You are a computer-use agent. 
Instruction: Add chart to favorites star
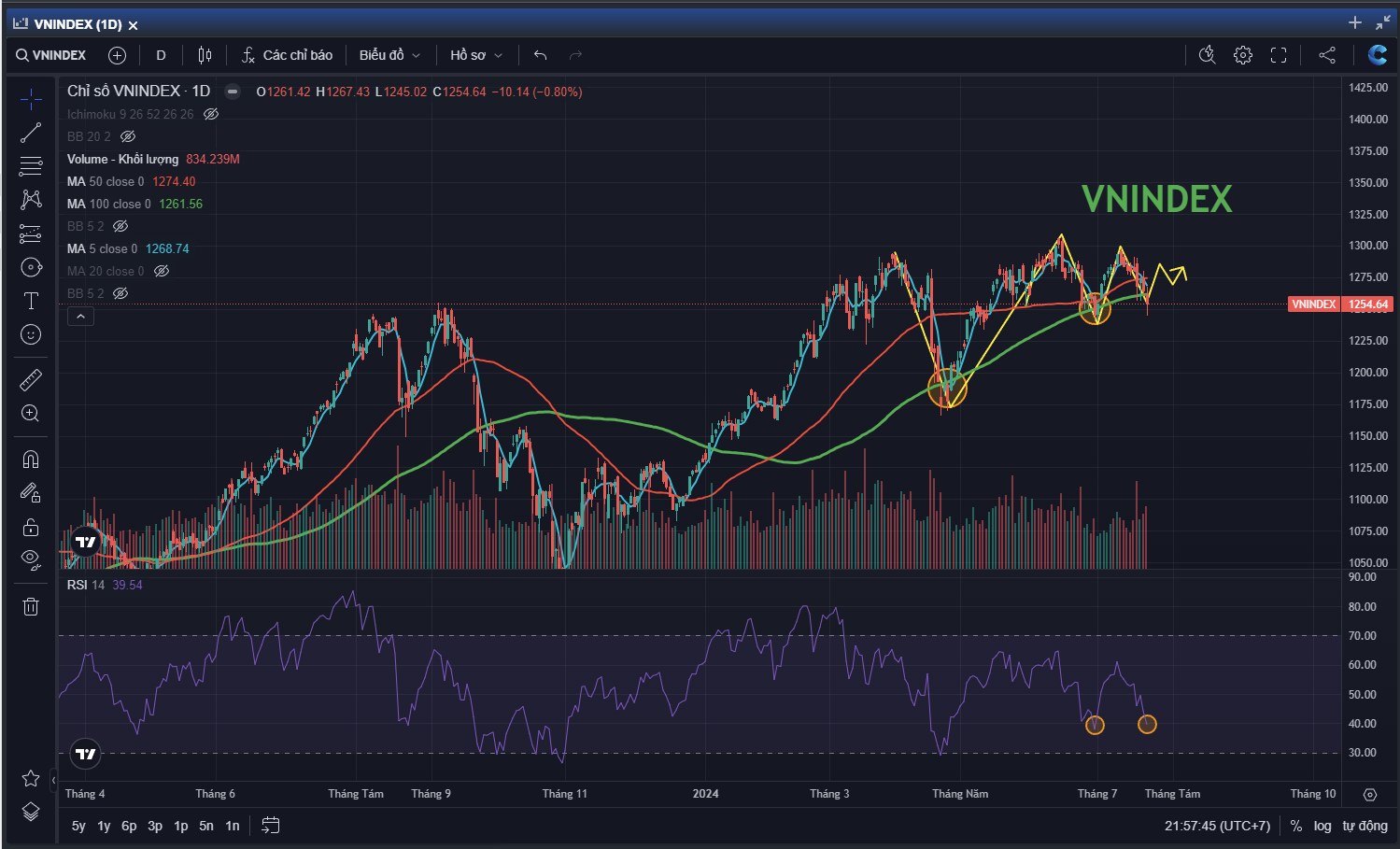[x=31, y=778]
